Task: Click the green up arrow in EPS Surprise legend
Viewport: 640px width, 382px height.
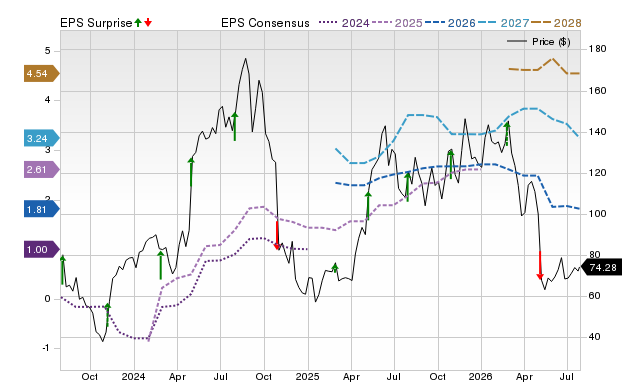Action: 138,22
